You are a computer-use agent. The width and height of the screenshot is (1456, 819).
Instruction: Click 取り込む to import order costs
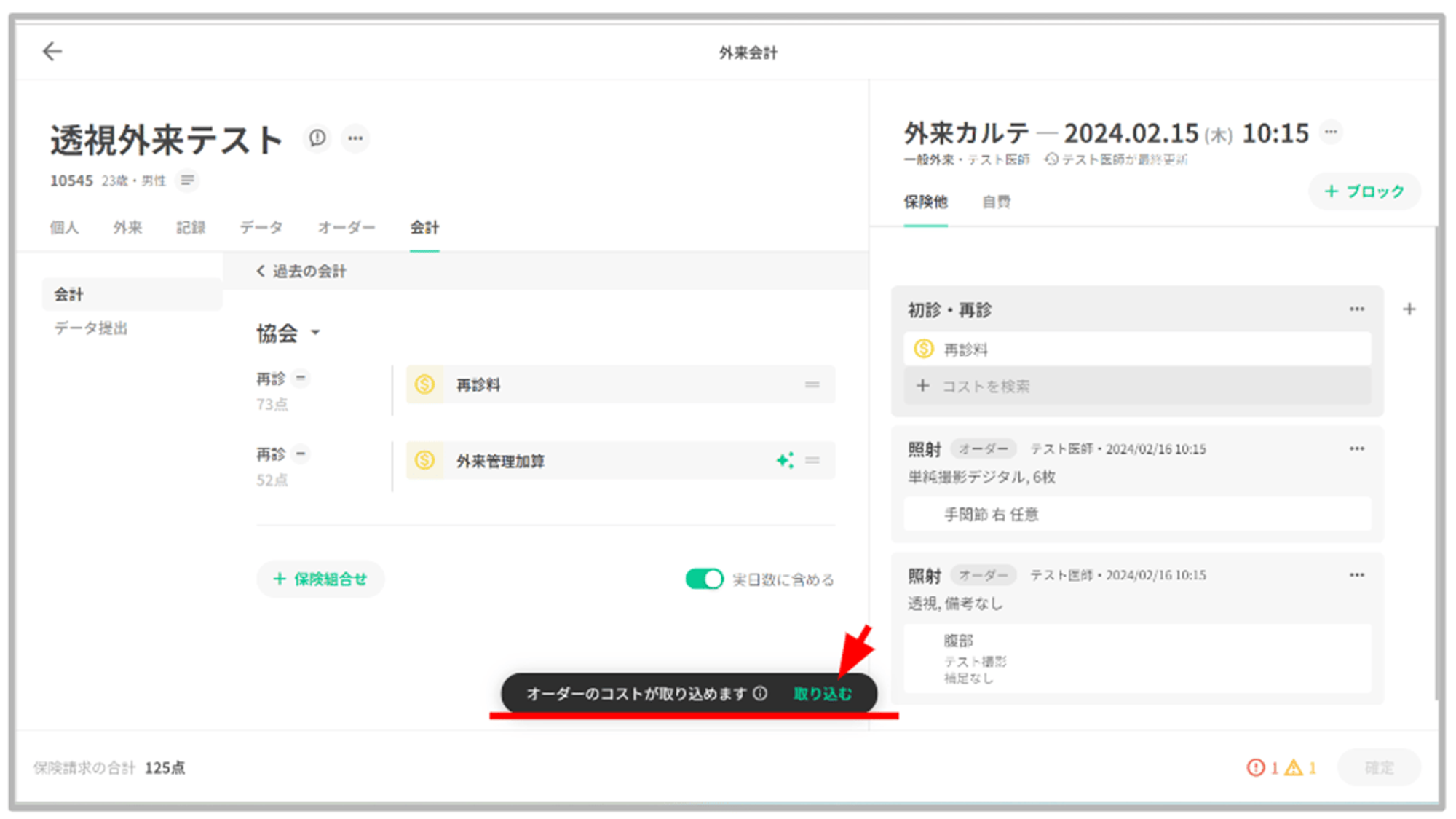[823, 694]
